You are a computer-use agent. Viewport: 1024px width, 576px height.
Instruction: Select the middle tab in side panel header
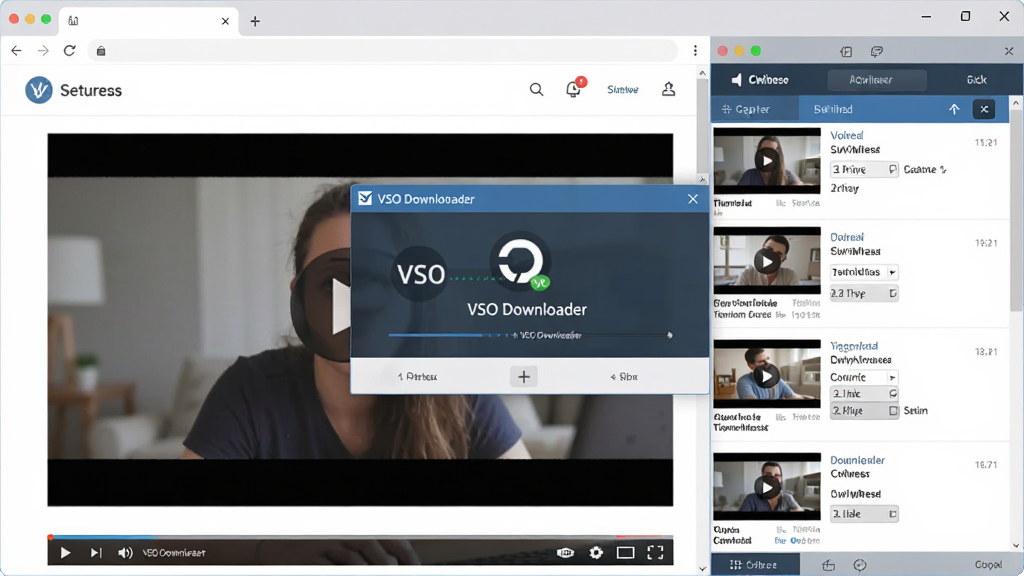876,80
